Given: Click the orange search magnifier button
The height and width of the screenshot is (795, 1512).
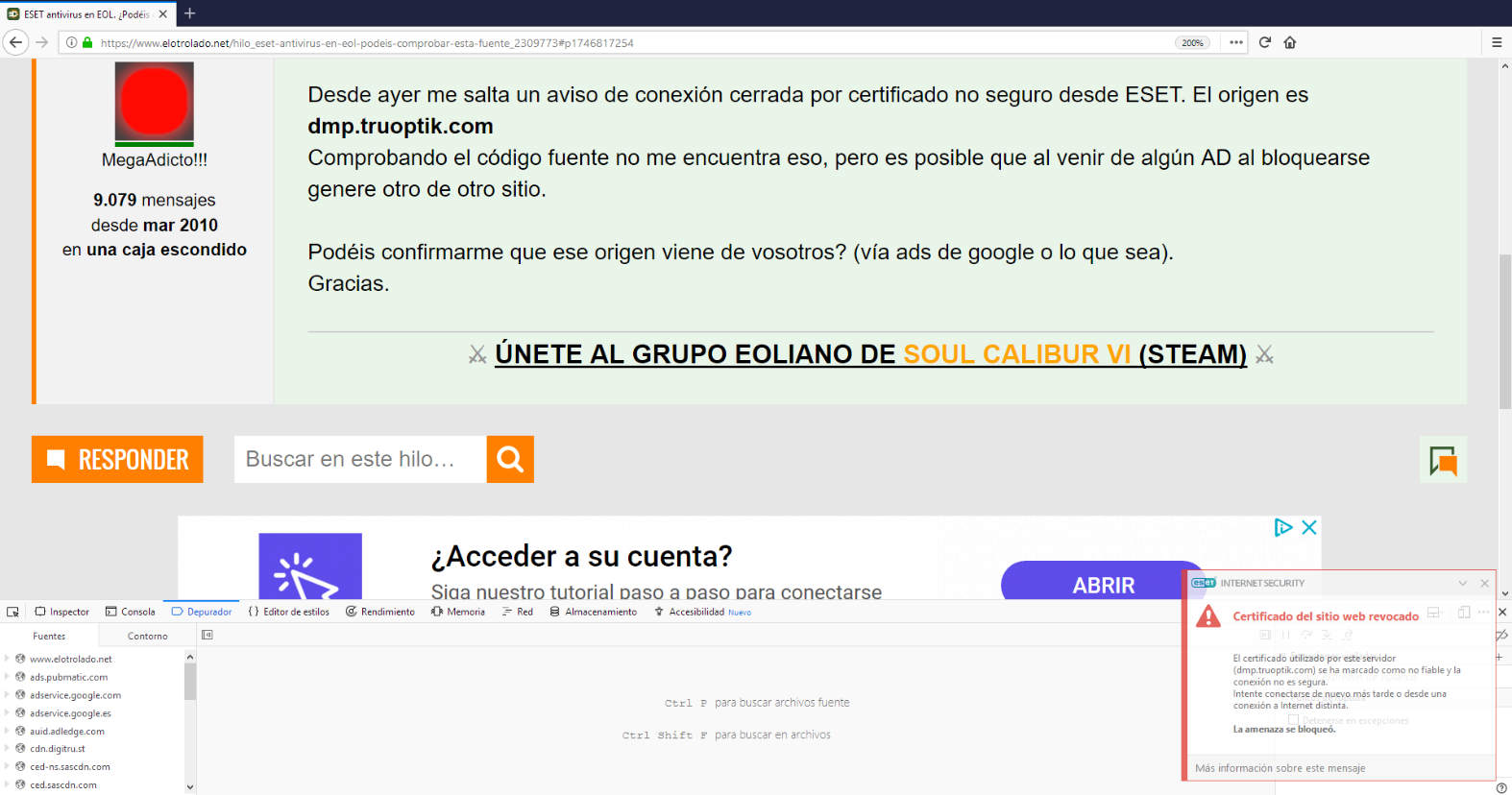Looking at the screenshot, I should coord(510,459).
